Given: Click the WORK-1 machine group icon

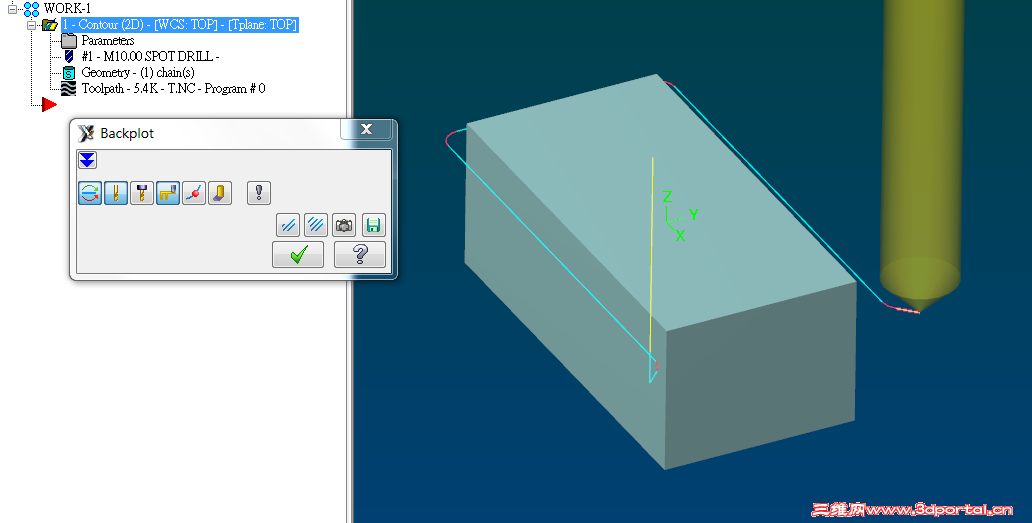Looking at the screenshot, I should (31, 9).
